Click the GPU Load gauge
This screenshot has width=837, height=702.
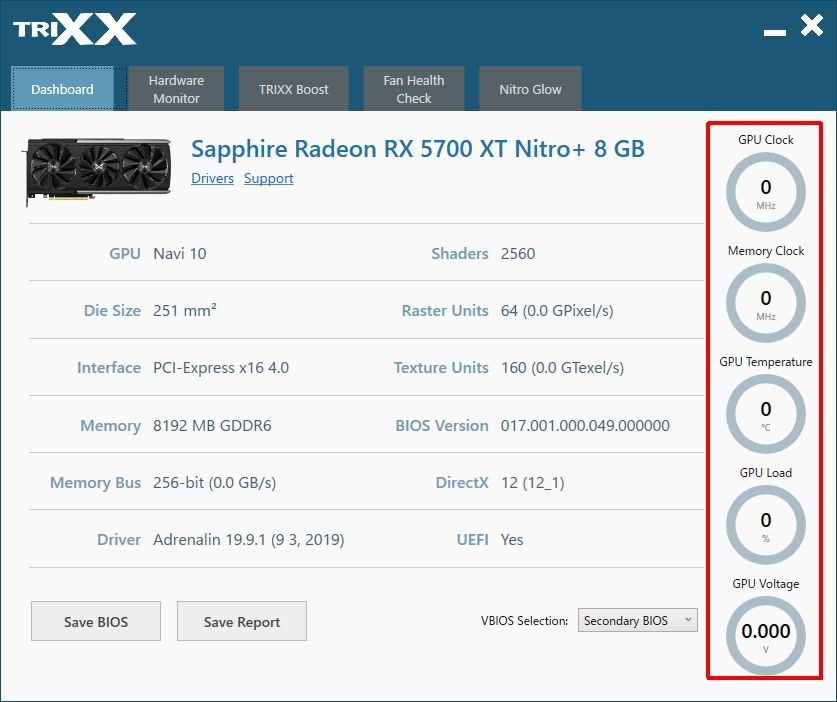[x=765, y=525]
